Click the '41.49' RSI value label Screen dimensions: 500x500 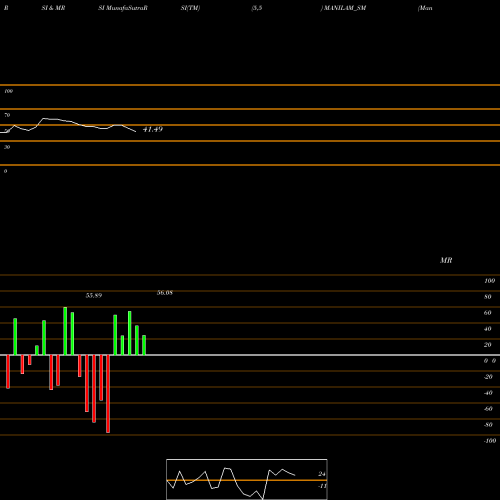(153, 129)
